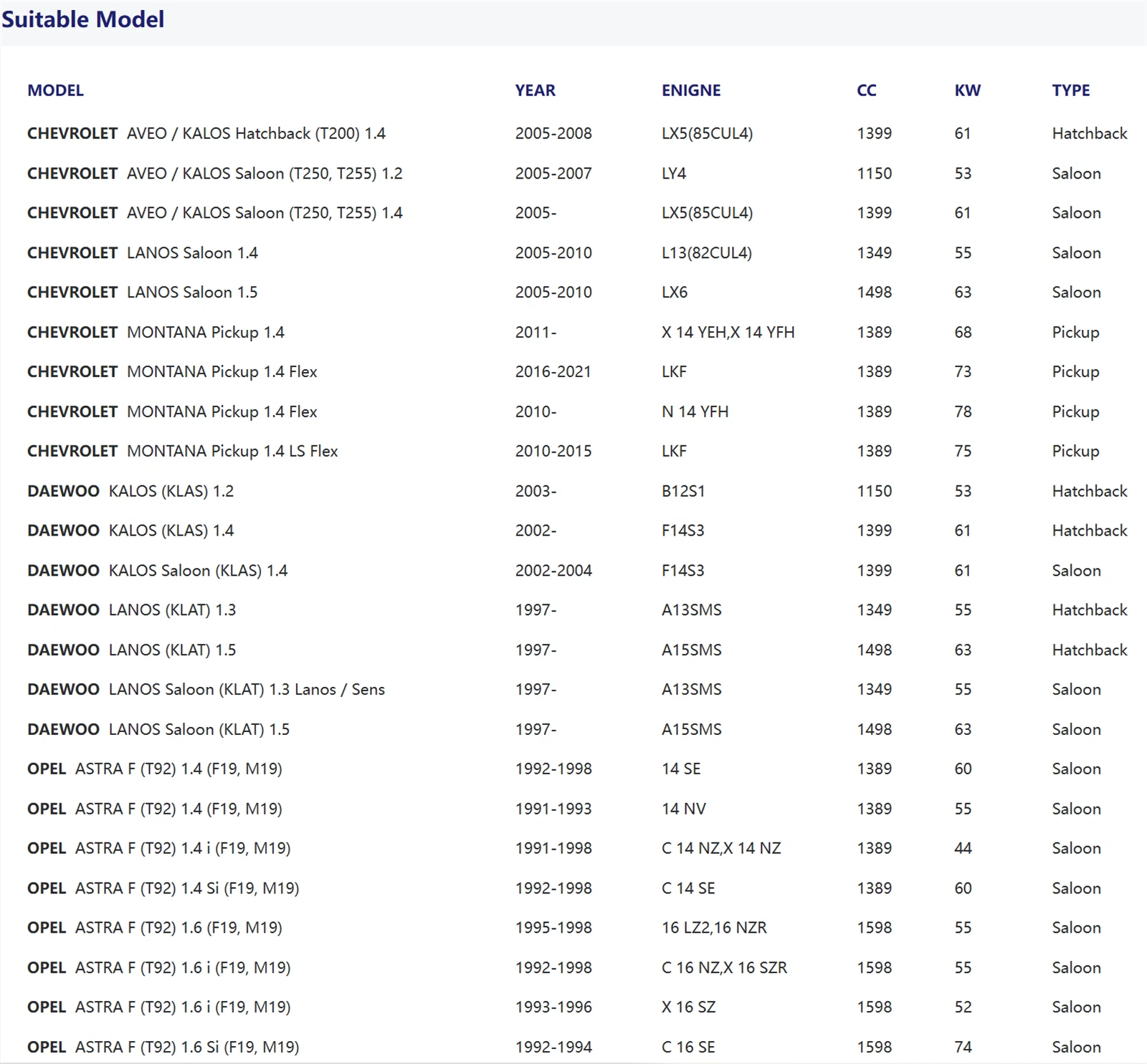This screenshot has width=1147, height=1064.
Task: Click engine 16 LZ2,16 NZR
Action: pos(714,928)
